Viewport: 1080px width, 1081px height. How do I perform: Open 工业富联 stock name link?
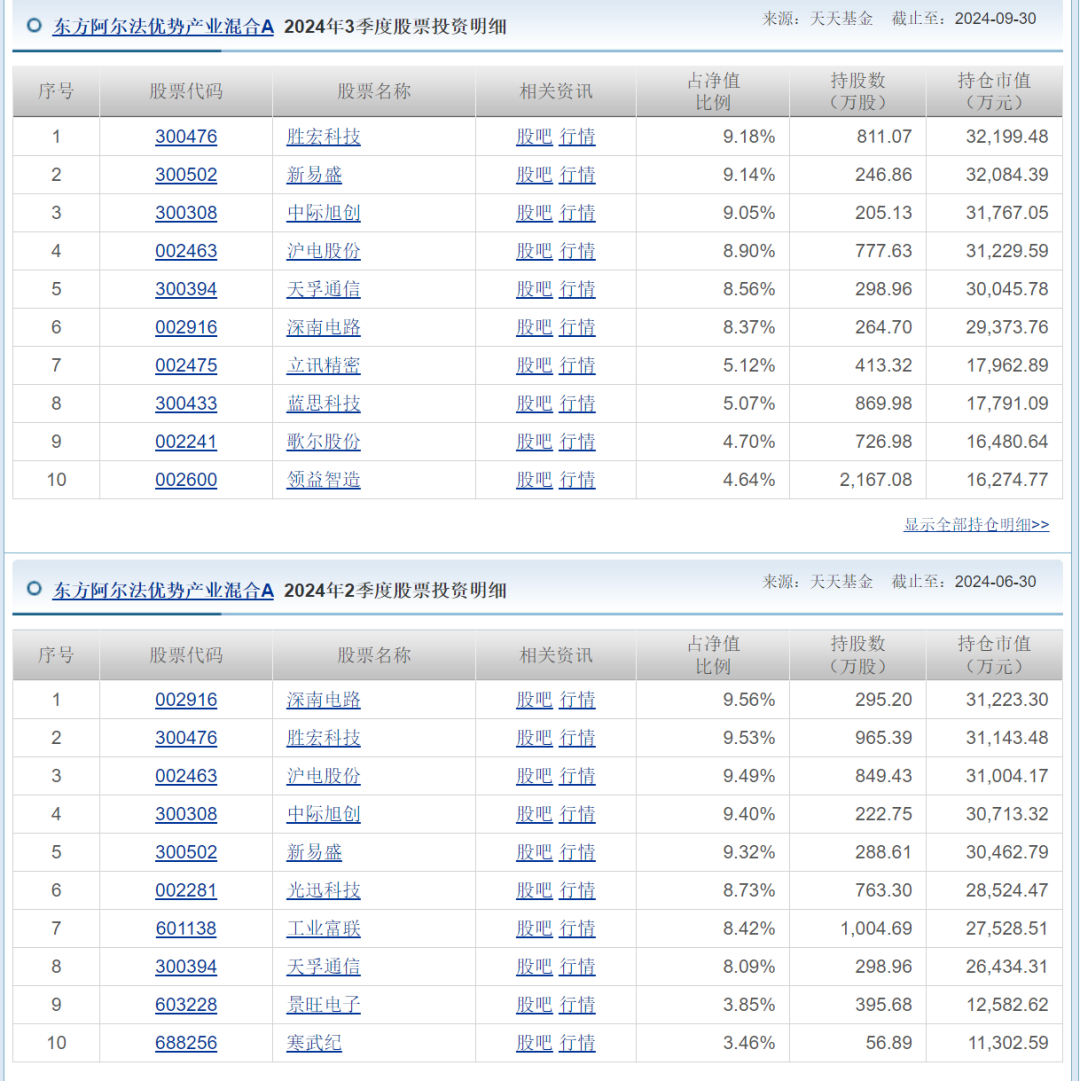pos(323,929)
